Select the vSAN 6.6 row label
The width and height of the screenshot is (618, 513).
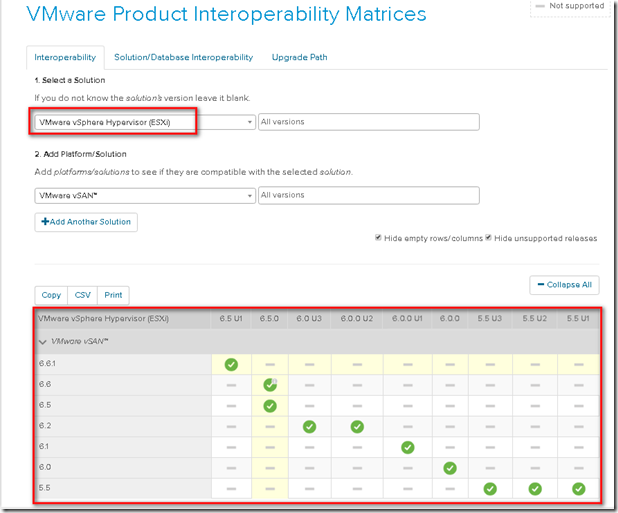(45, 385)
